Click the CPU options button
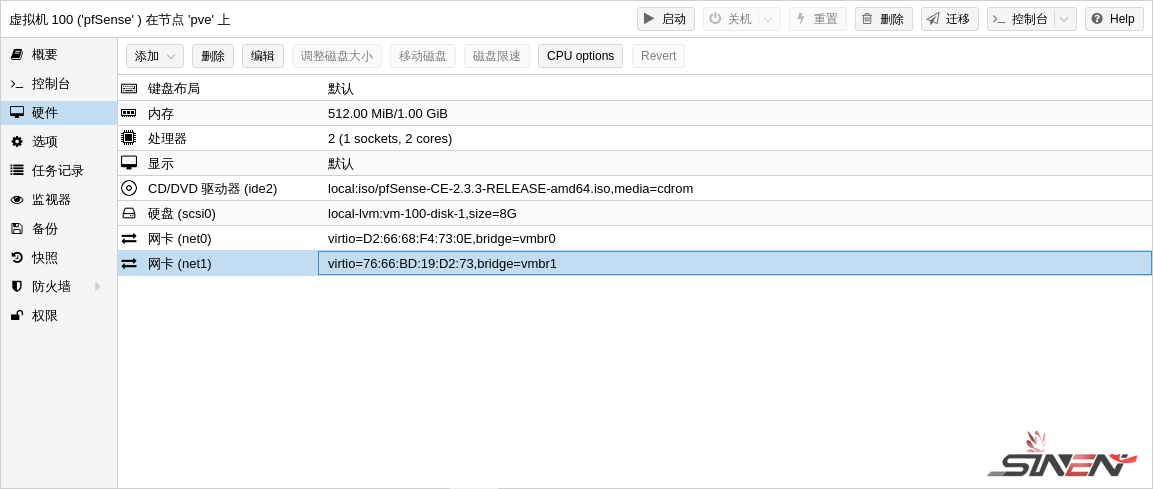1153x489 pixels. pyautogui.click(x=580, y=56)
